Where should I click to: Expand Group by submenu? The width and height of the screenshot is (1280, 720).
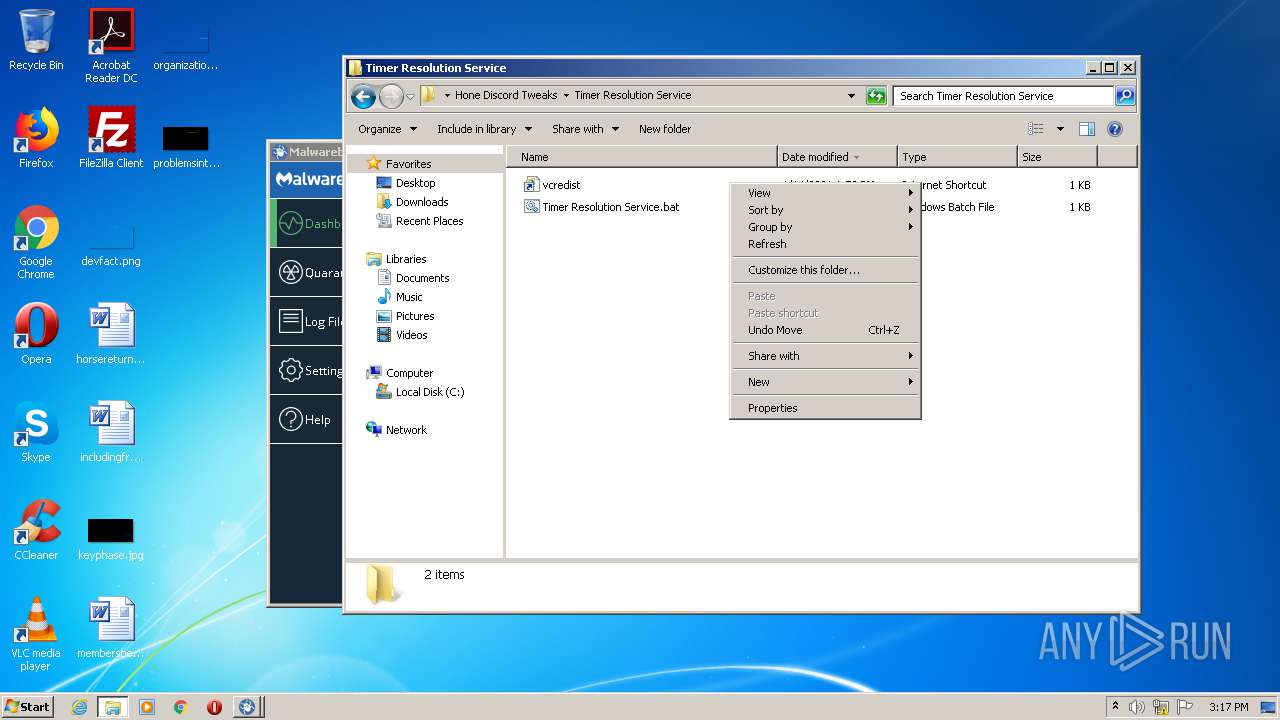click(825, 227)
